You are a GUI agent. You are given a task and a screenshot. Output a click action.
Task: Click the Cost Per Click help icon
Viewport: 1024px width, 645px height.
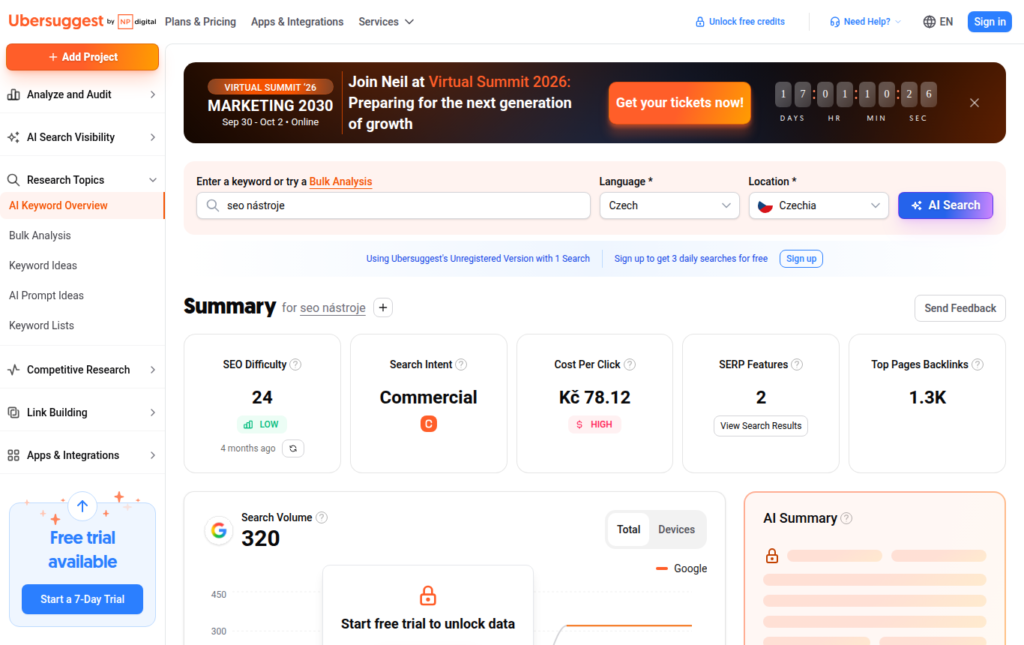pyautogui.click(x=630, y=364)
